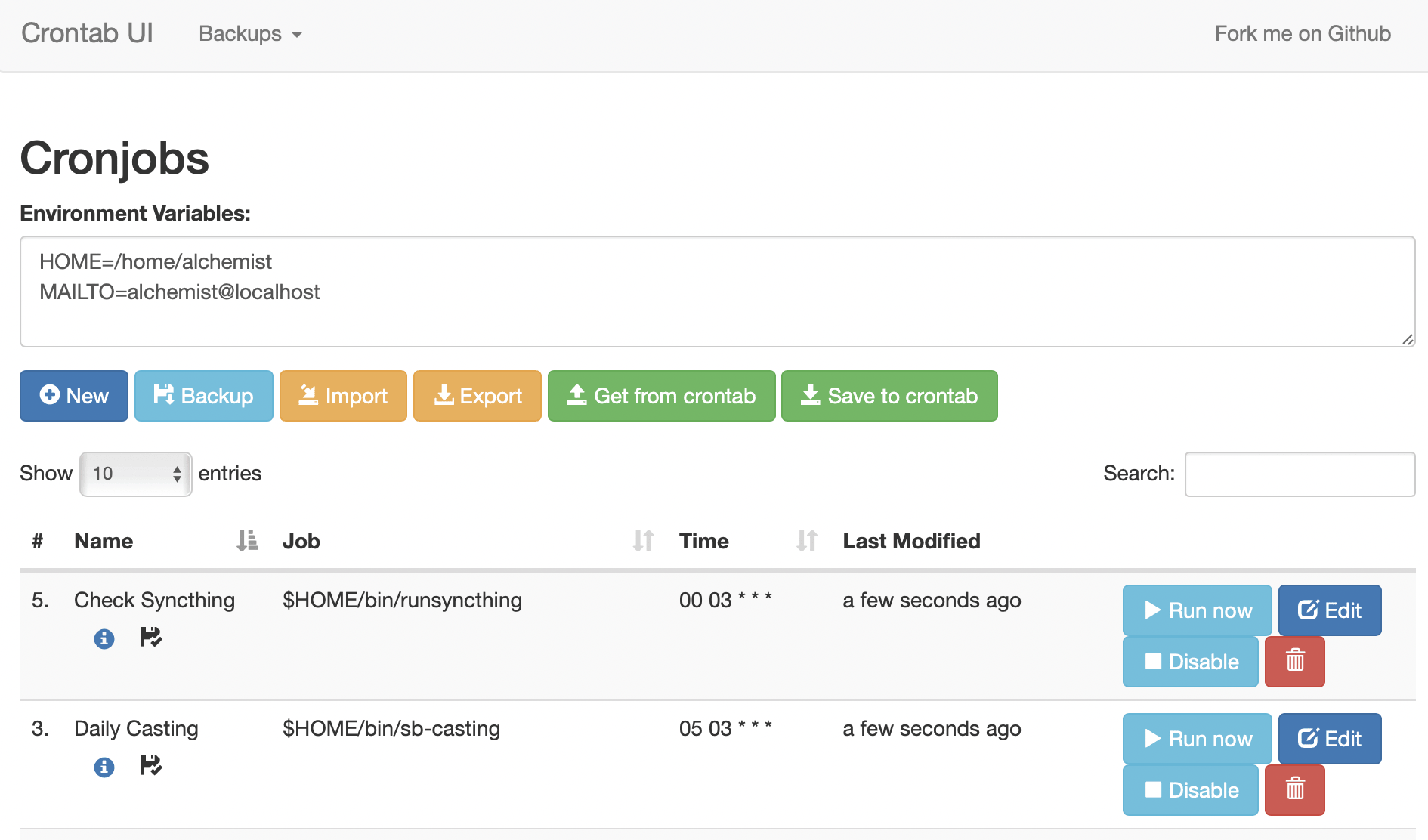This screenshot has height=840, width=1428.
Task: Sort table by Name column
Action: (166, 541)
